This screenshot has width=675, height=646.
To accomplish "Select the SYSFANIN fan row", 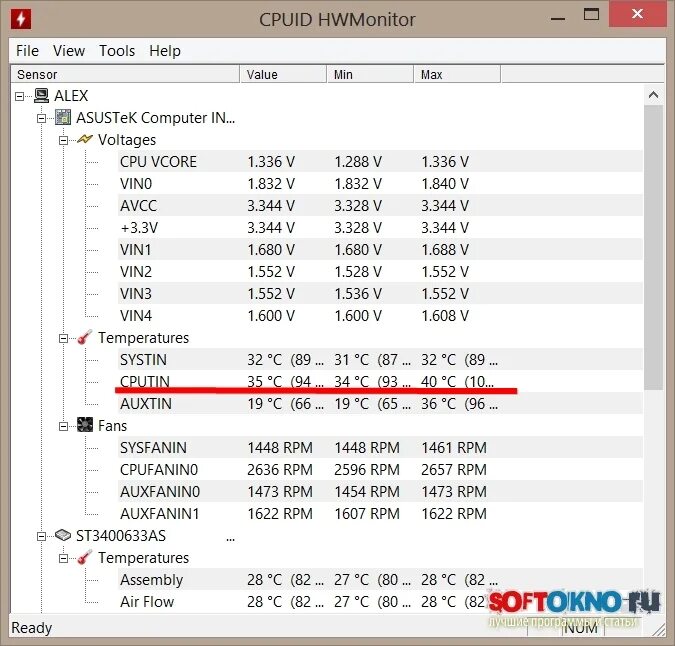I will (x=380, y=447).
